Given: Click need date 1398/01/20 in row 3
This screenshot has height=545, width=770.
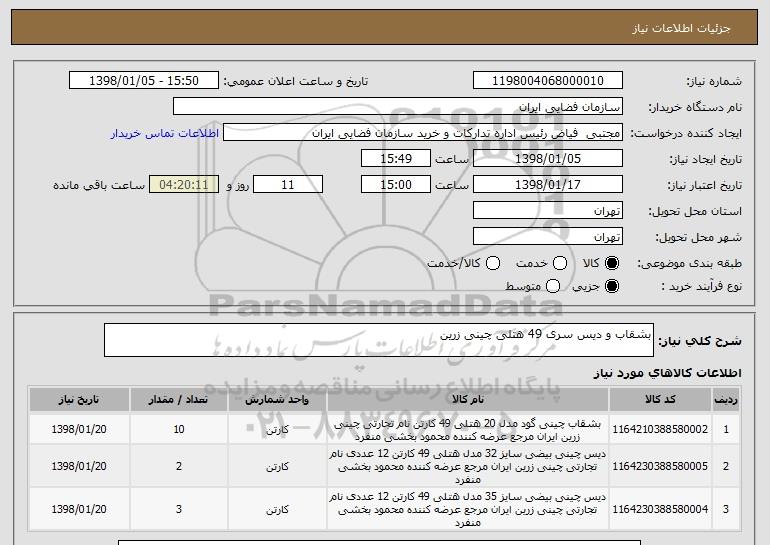Looking at the screenshot, I should coord(79,509).
